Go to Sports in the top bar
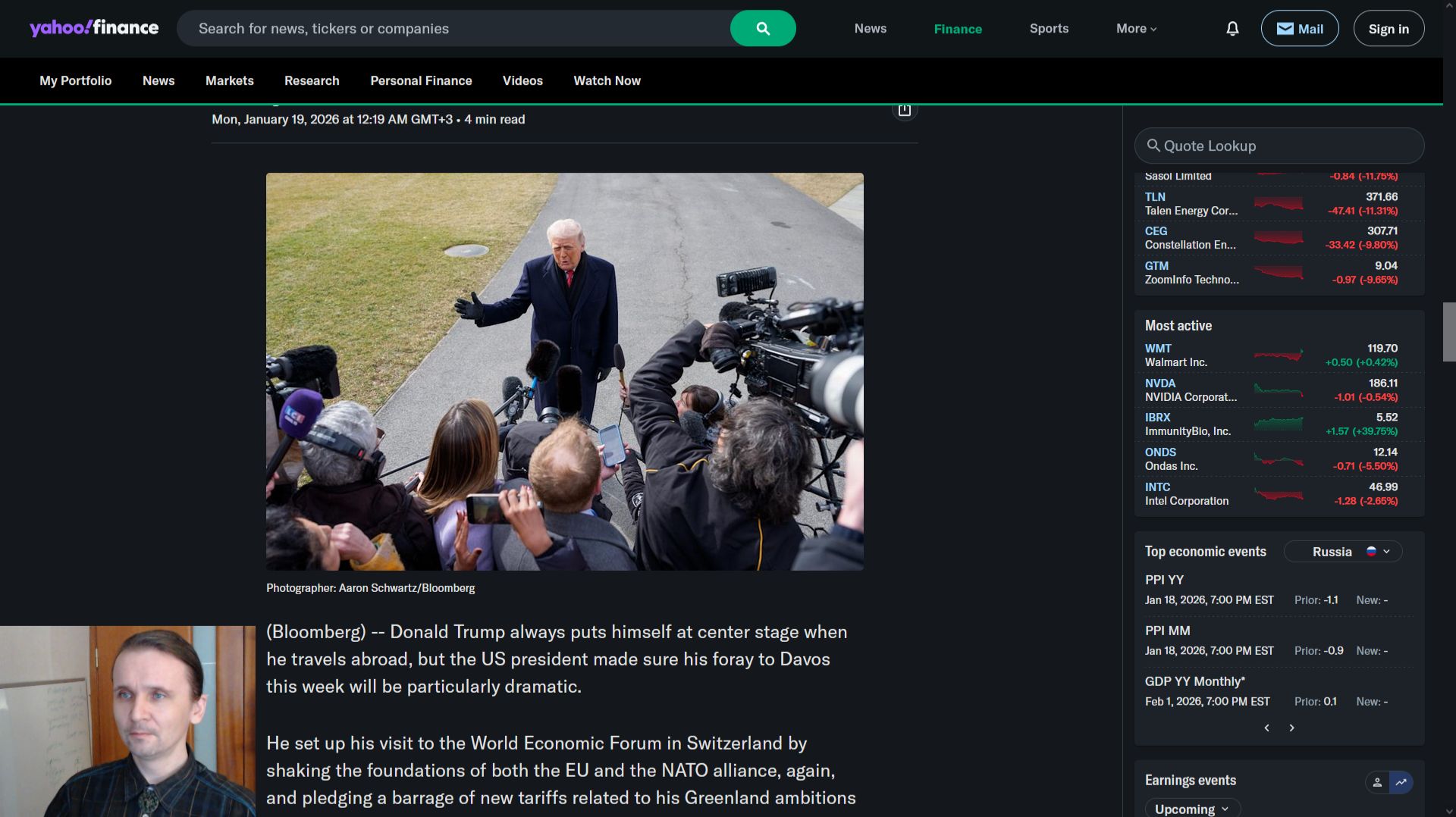This screenshot has width=1456, height=817. point(1049,29)
